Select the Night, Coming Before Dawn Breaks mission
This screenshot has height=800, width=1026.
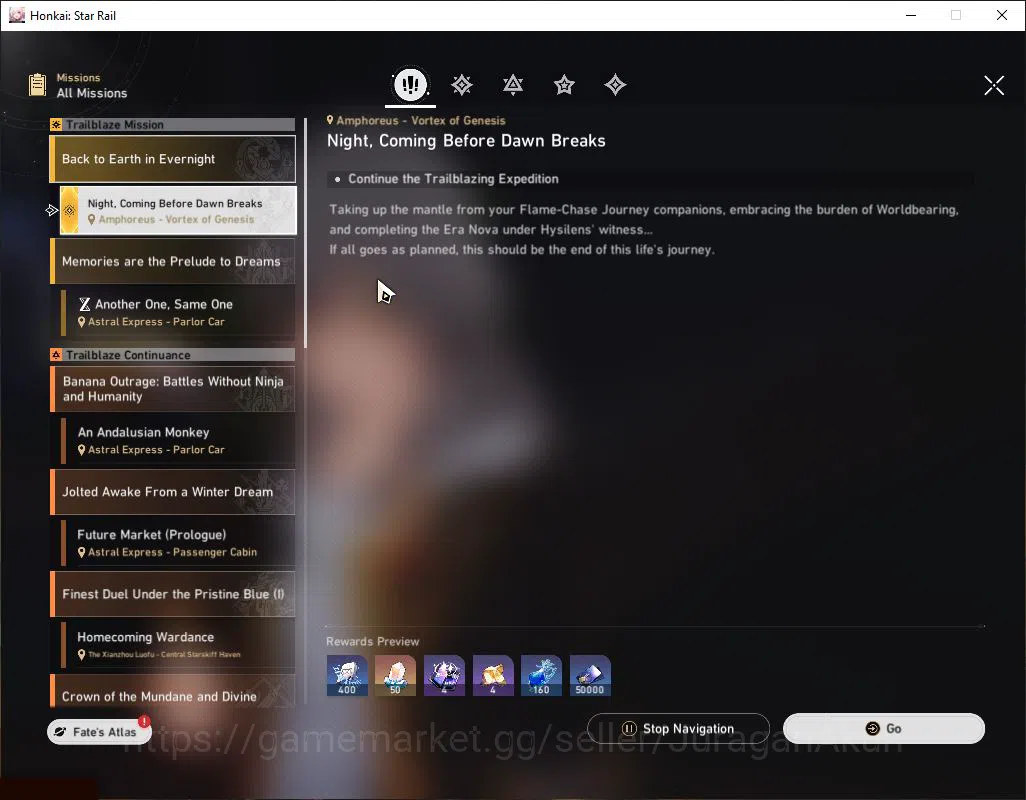coord(178,211)
